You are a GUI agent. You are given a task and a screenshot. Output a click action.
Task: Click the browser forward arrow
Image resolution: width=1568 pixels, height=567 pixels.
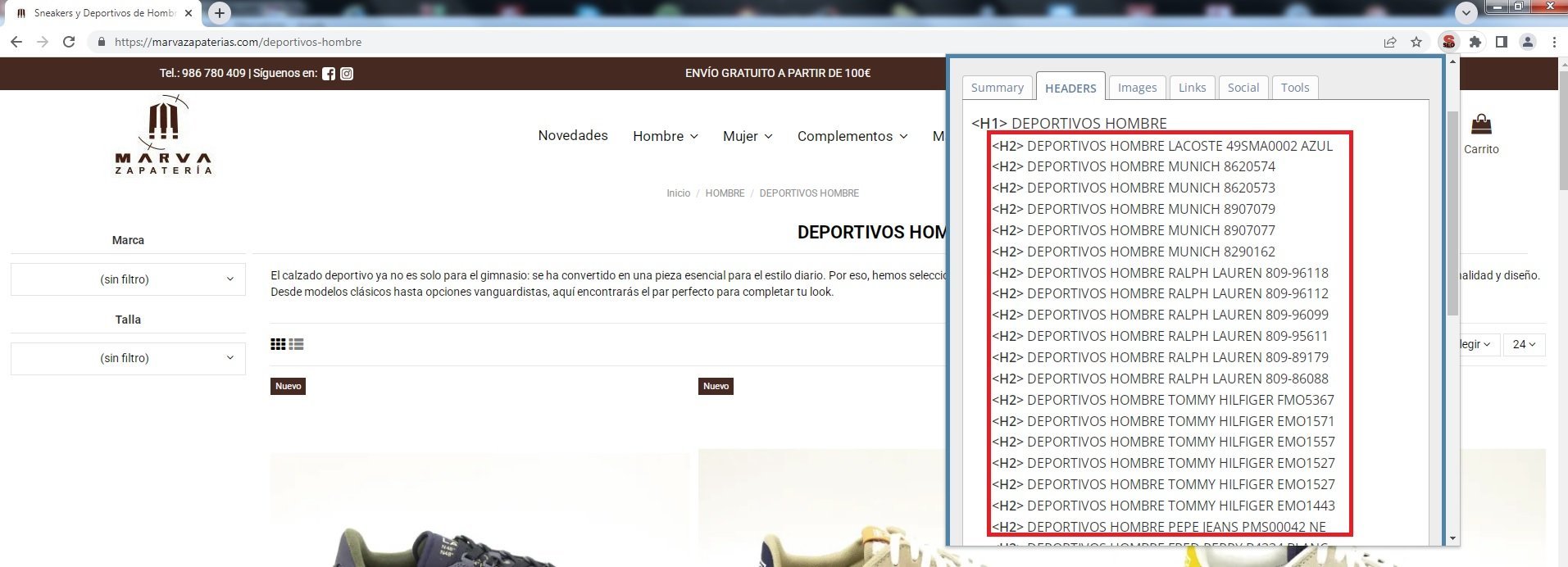(x=43, y=42)
